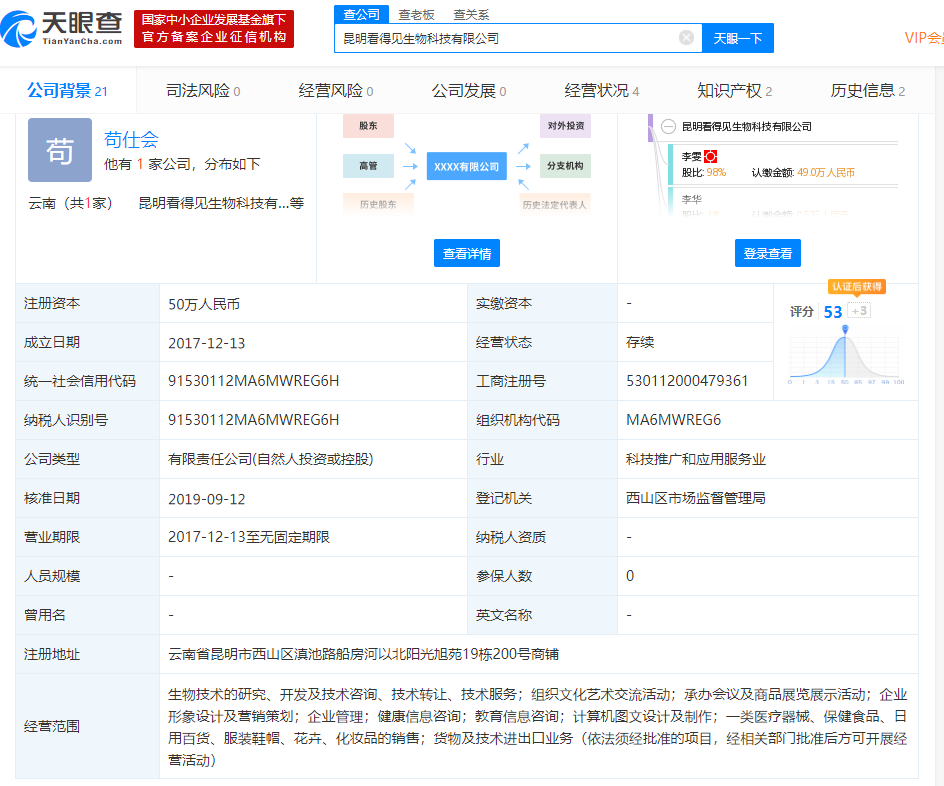Image resolution: width=944 pixels, height=786 pixels.
Task: Click the red badge icon next to 李雯
Action: point(711,156)
